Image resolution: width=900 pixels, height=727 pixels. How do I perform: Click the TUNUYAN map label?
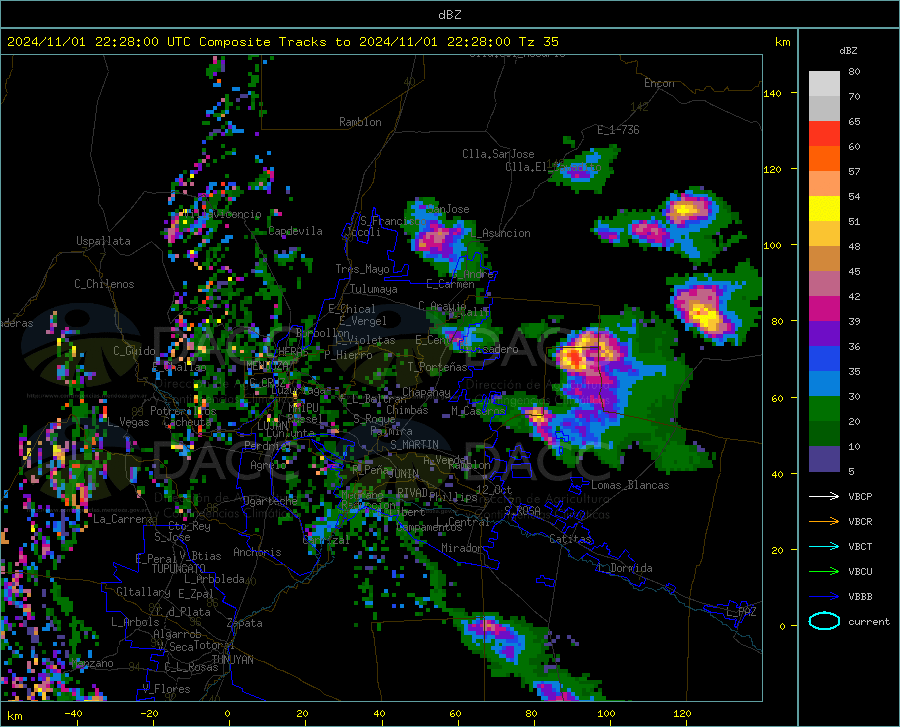[232, 659]
